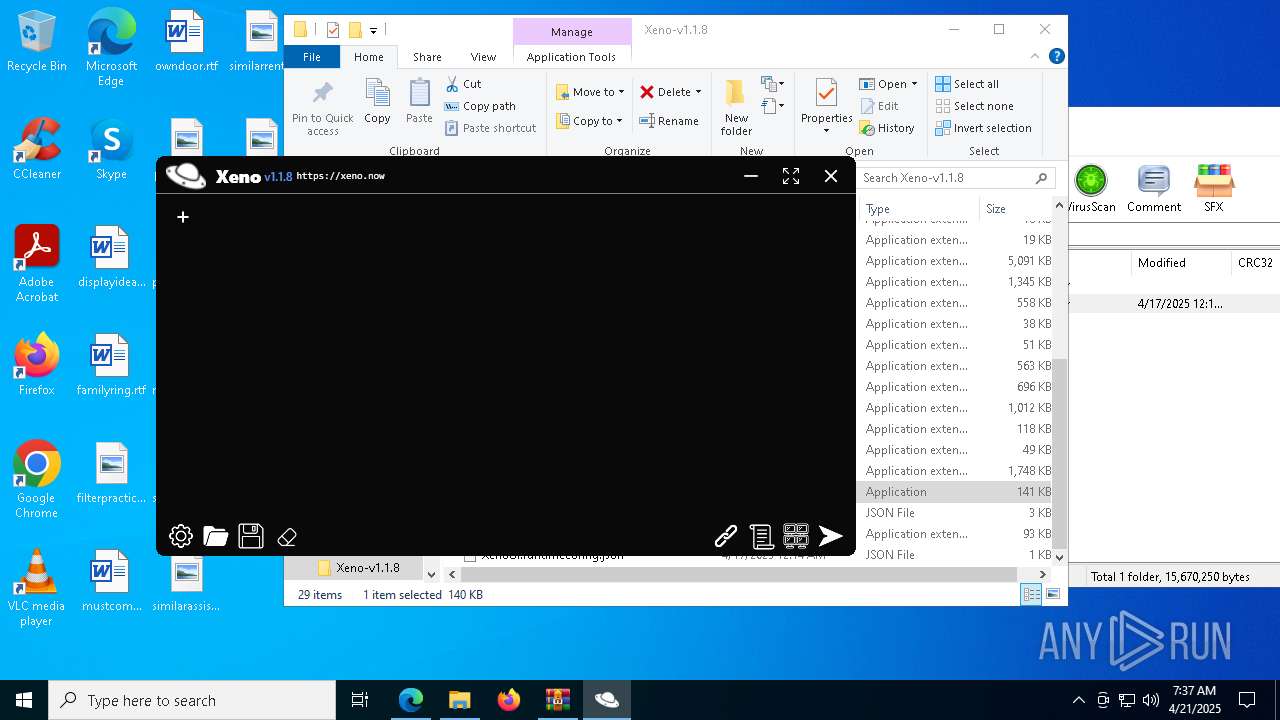
Task: Click Cut in the ribbon
Action: point(463,84)
